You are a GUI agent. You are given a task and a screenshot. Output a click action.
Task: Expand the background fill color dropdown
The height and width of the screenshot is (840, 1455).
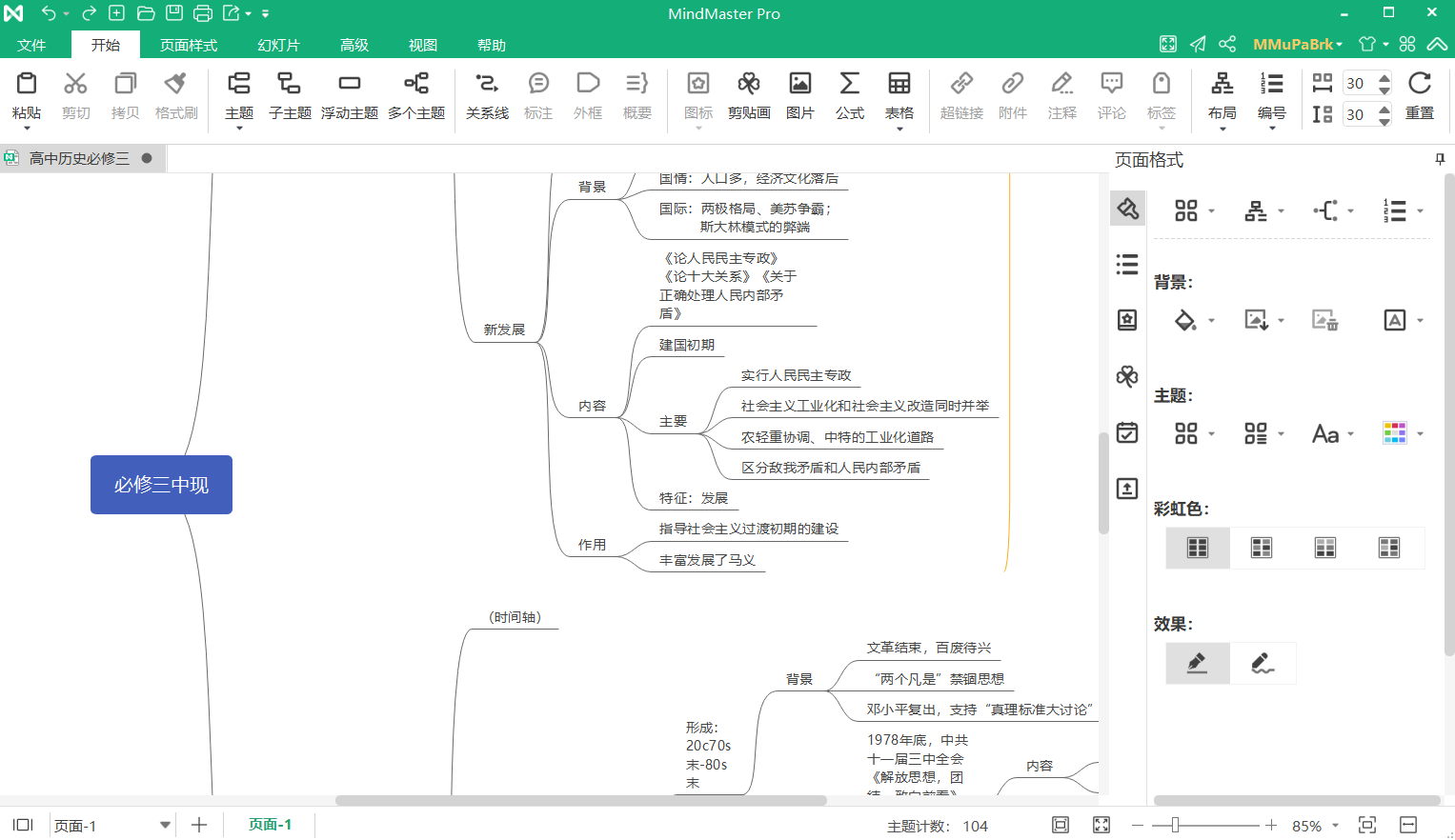pyautogui.click(x=1211, y=321)
